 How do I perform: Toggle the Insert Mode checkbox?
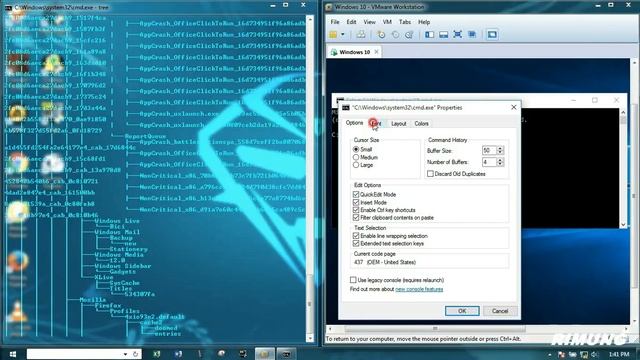coord(356,202)
